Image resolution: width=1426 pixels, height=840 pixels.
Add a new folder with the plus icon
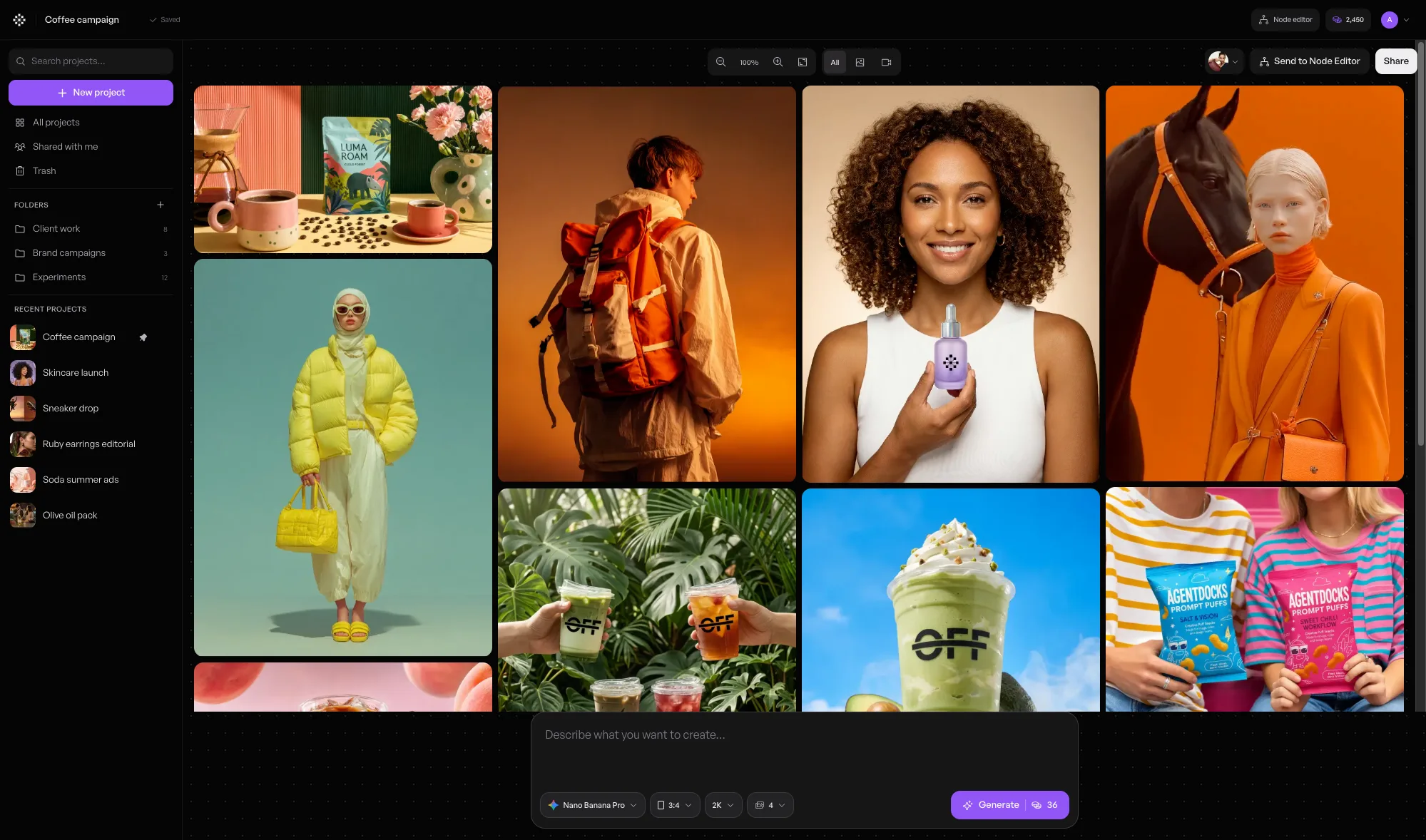click(161, 205)
